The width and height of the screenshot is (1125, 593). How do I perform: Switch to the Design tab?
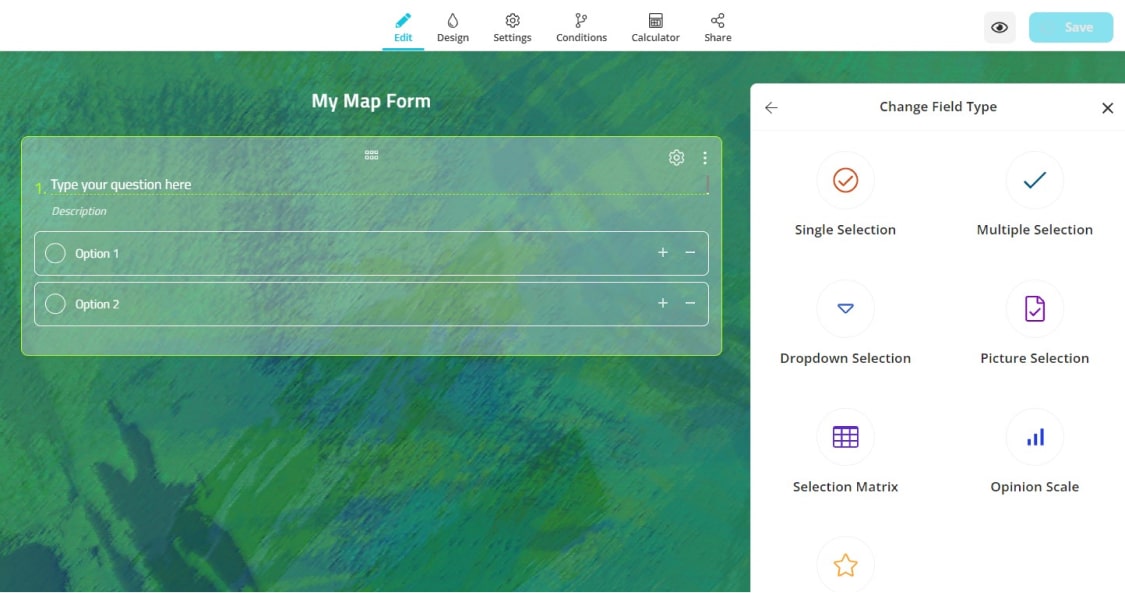(452, 27)
